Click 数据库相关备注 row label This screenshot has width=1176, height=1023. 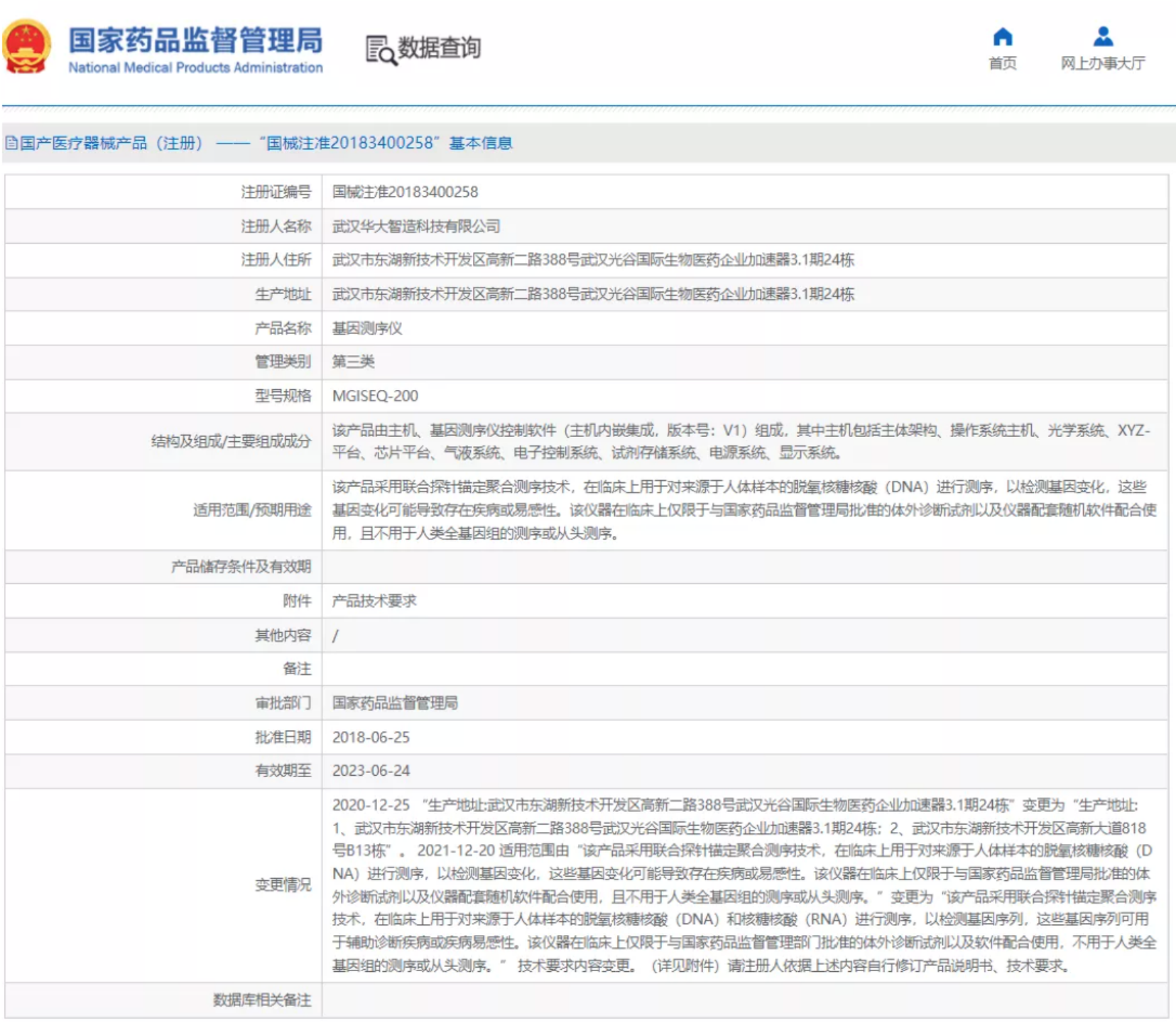coord(262,1000)
